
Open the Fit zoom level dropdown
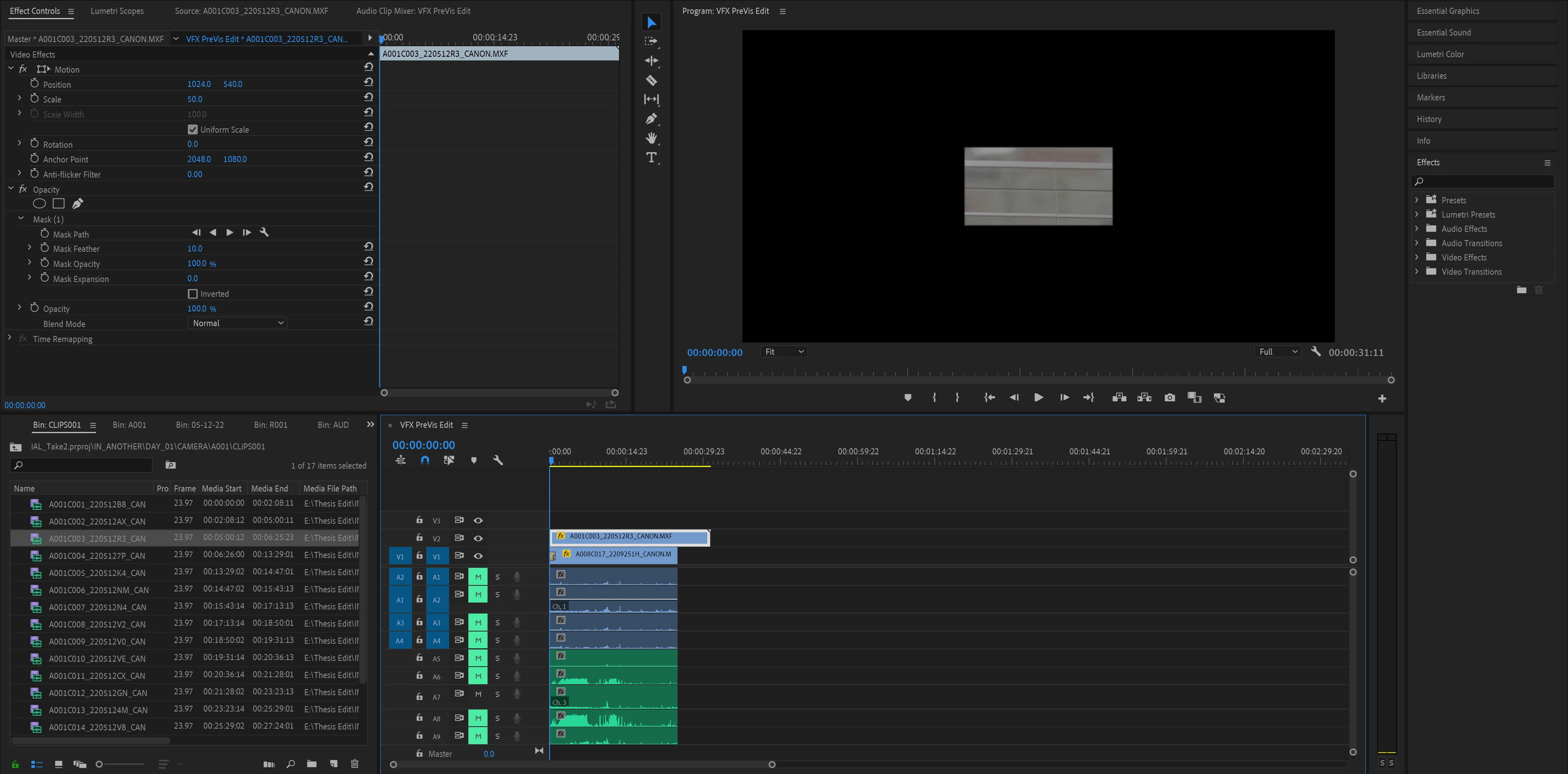[x=784, y=352]
